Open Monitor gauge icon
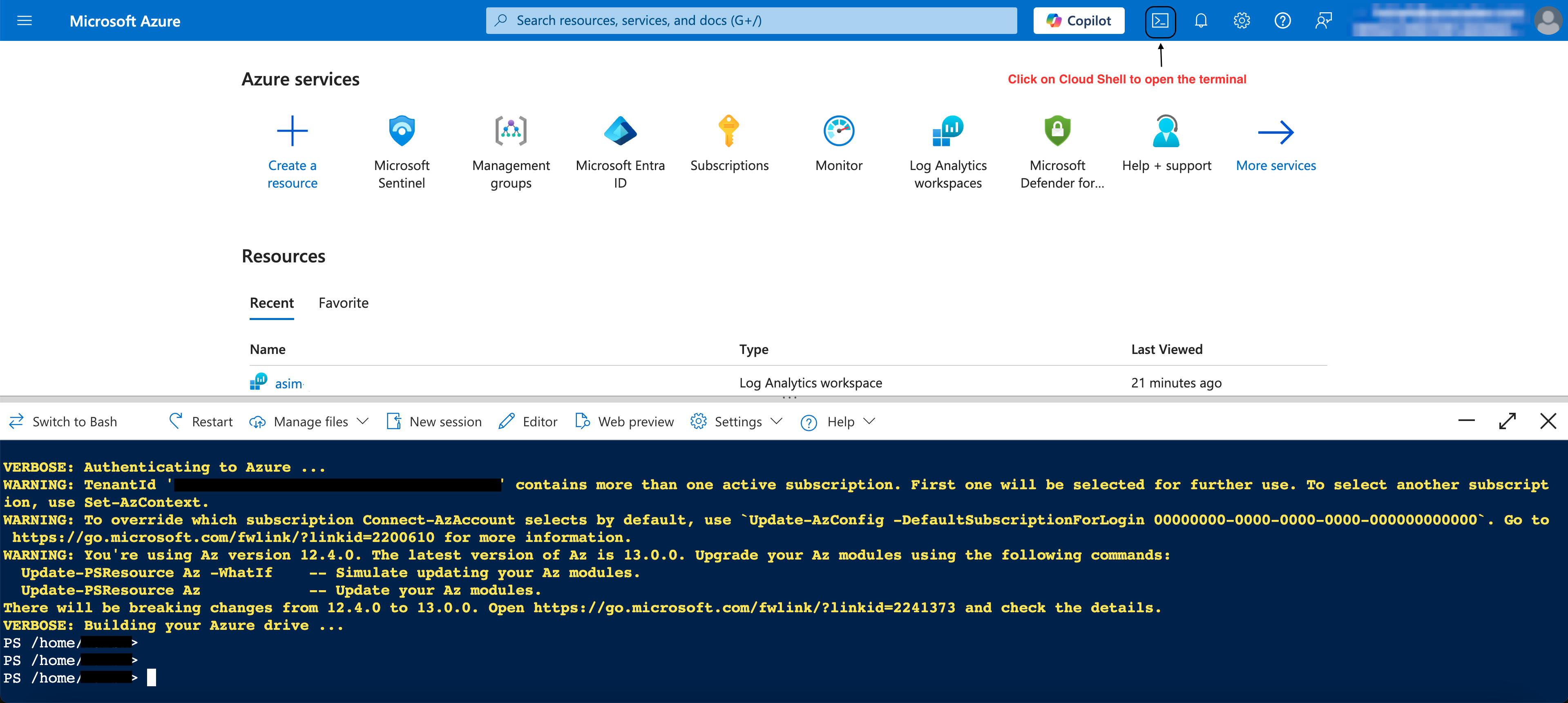1568x703 pixels. click(839, 130)
